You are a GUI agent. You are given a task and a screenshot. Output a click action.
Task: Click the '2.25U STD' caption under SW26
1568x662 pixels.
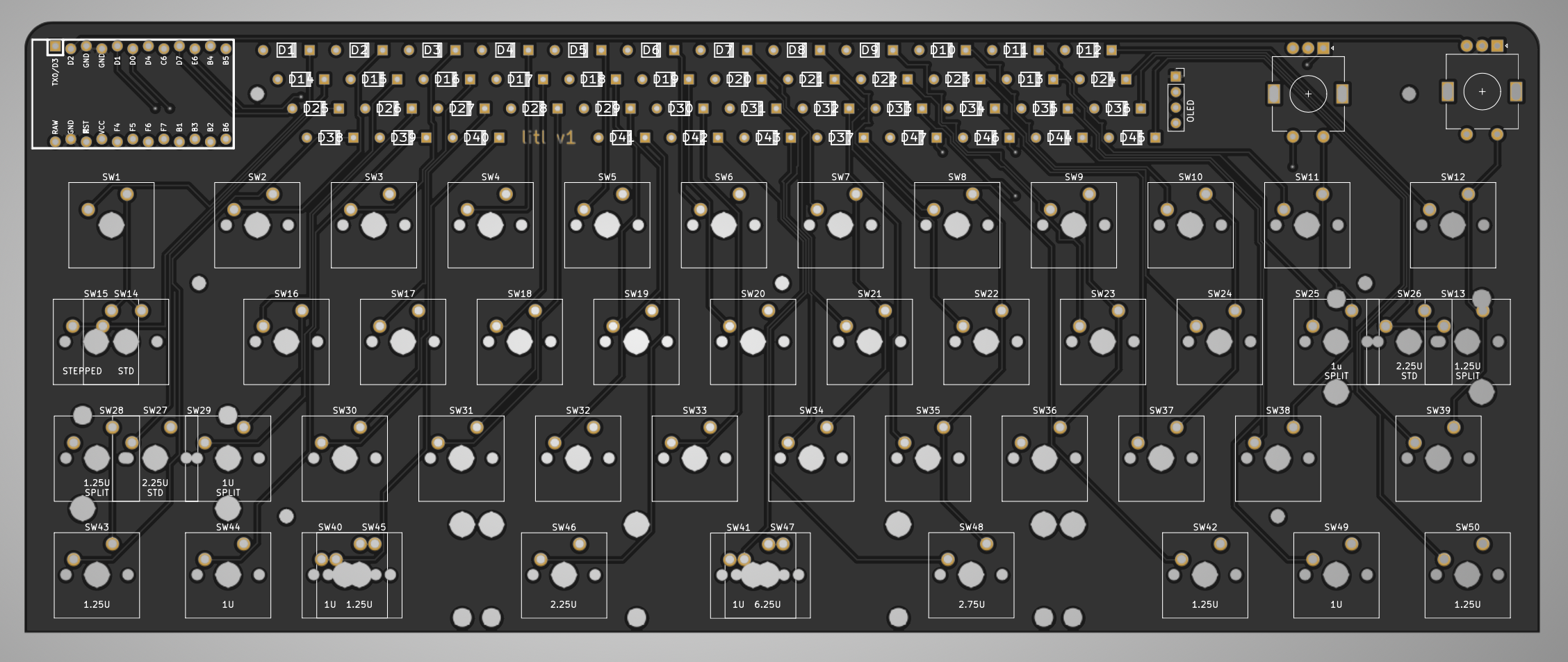click(x=1409, y=371)
